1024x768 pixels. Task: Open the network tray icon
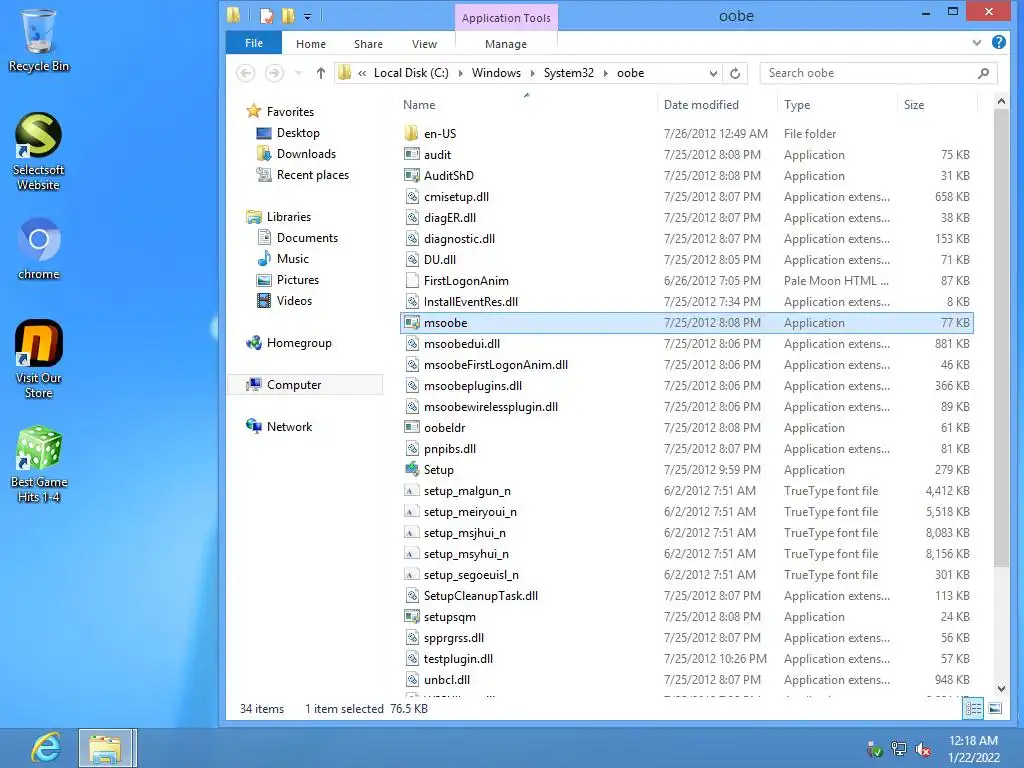(x=899, y=750)
